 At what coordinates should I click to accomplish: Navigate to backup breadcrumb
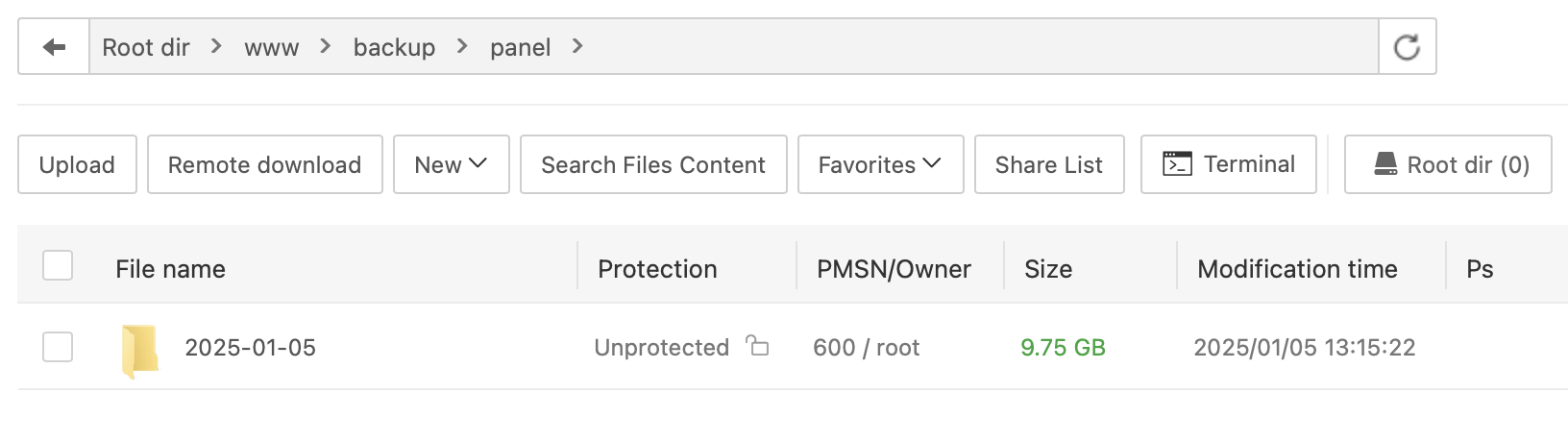point(394,47)
